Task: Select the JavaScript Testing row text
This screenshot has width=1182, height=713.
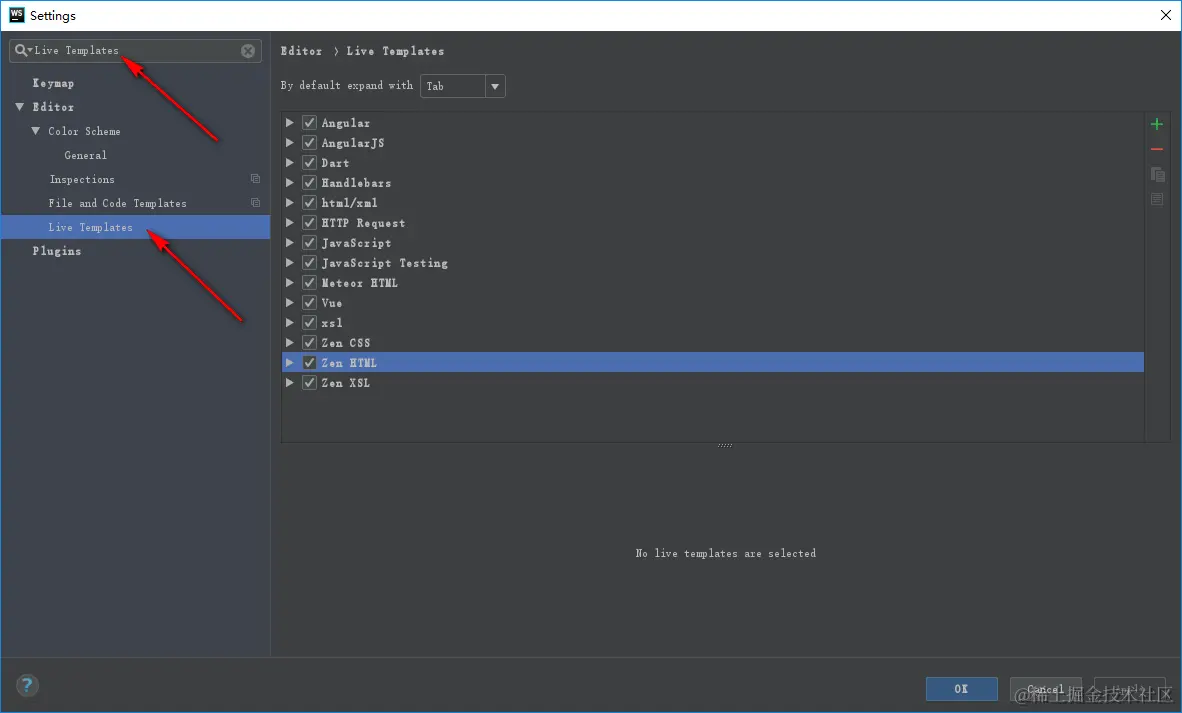Action: (384, 262)
